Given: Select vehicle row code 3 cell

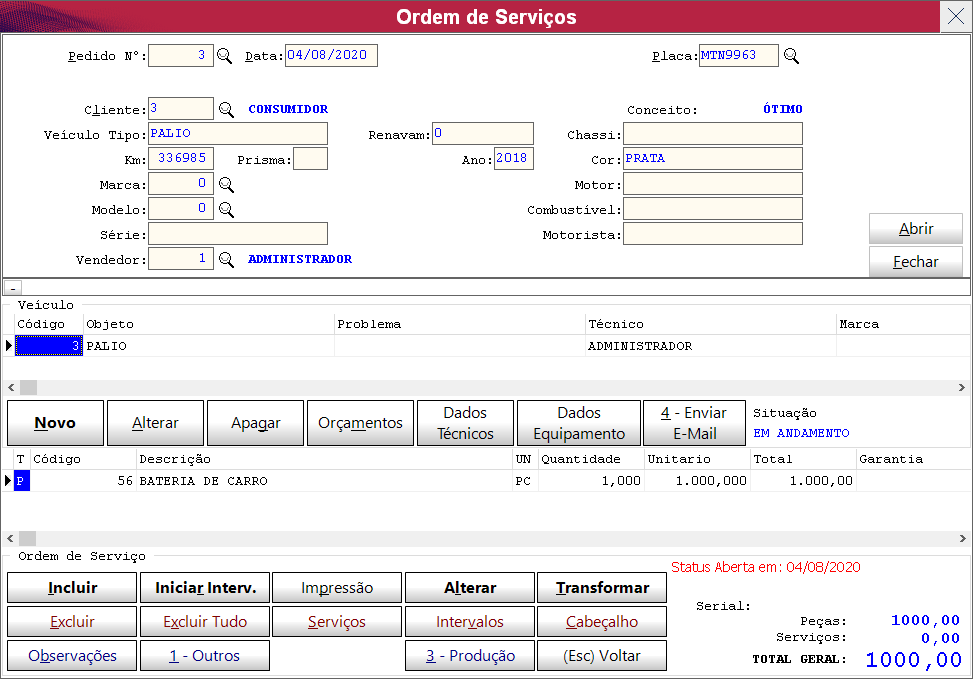Looking at the screenshot, I should point(49,346).
